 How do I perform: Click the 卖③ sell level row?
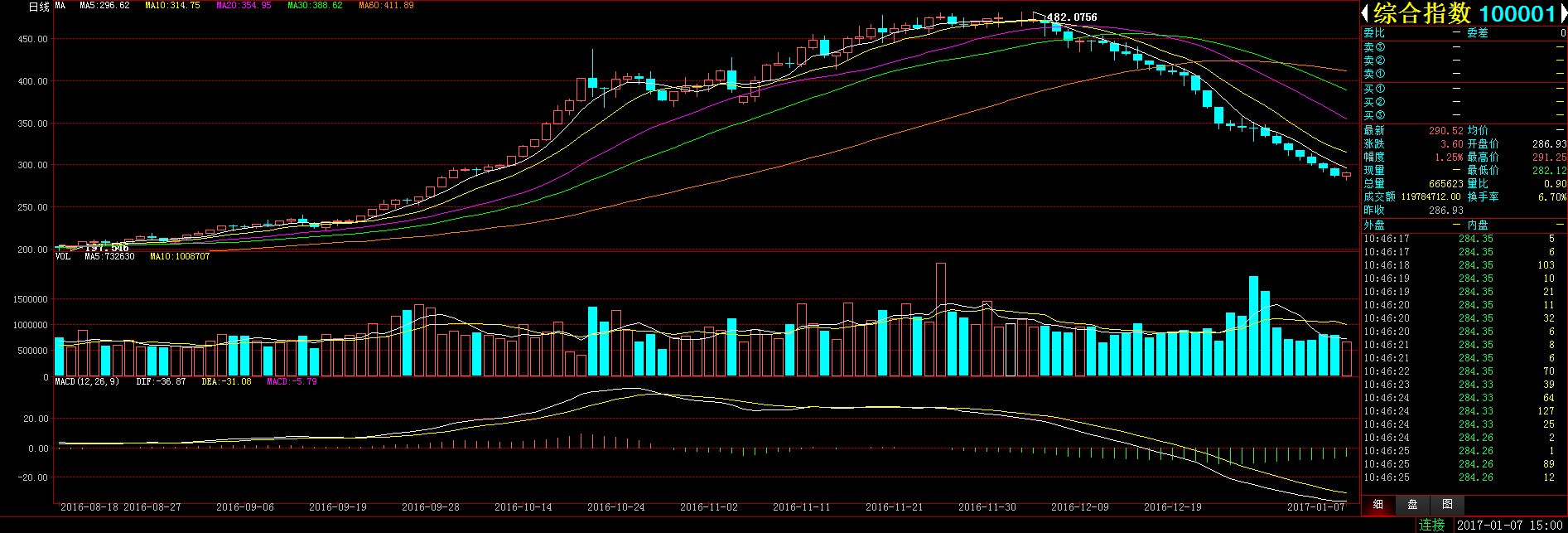[1464, 47]
